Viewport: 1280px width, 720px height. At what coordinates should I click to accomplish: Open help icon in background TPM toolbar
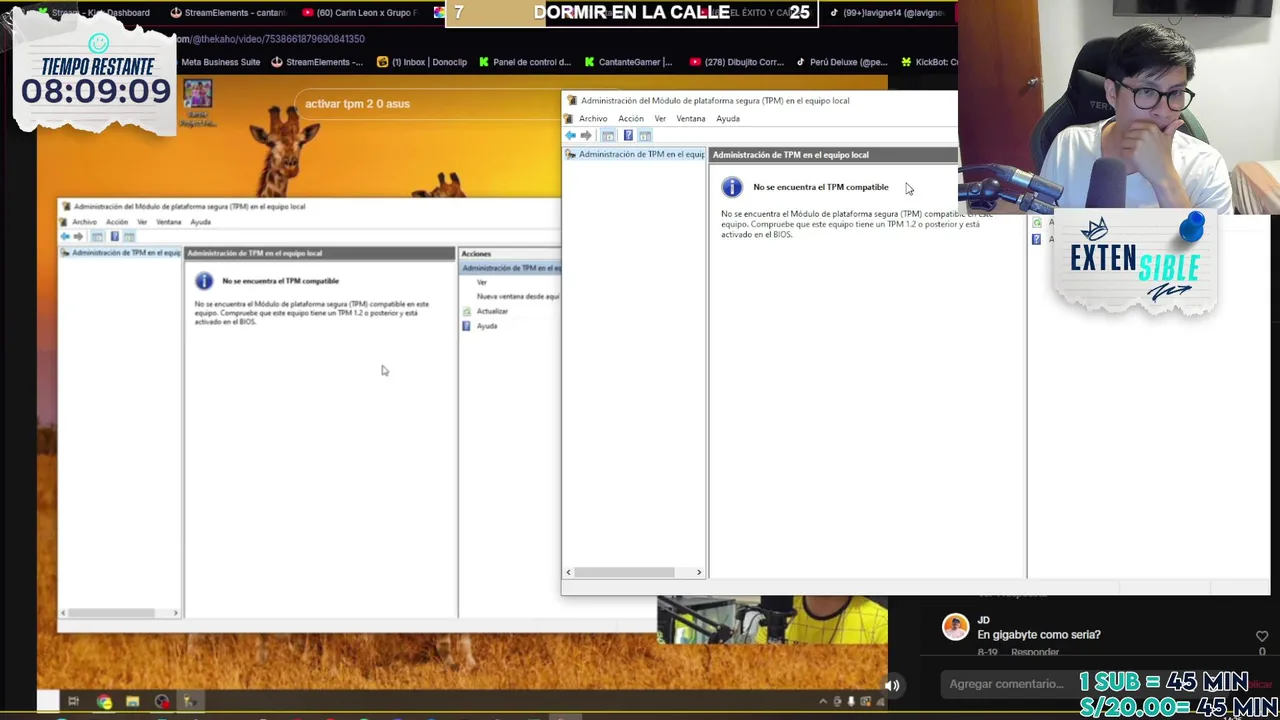pos(114,237)
